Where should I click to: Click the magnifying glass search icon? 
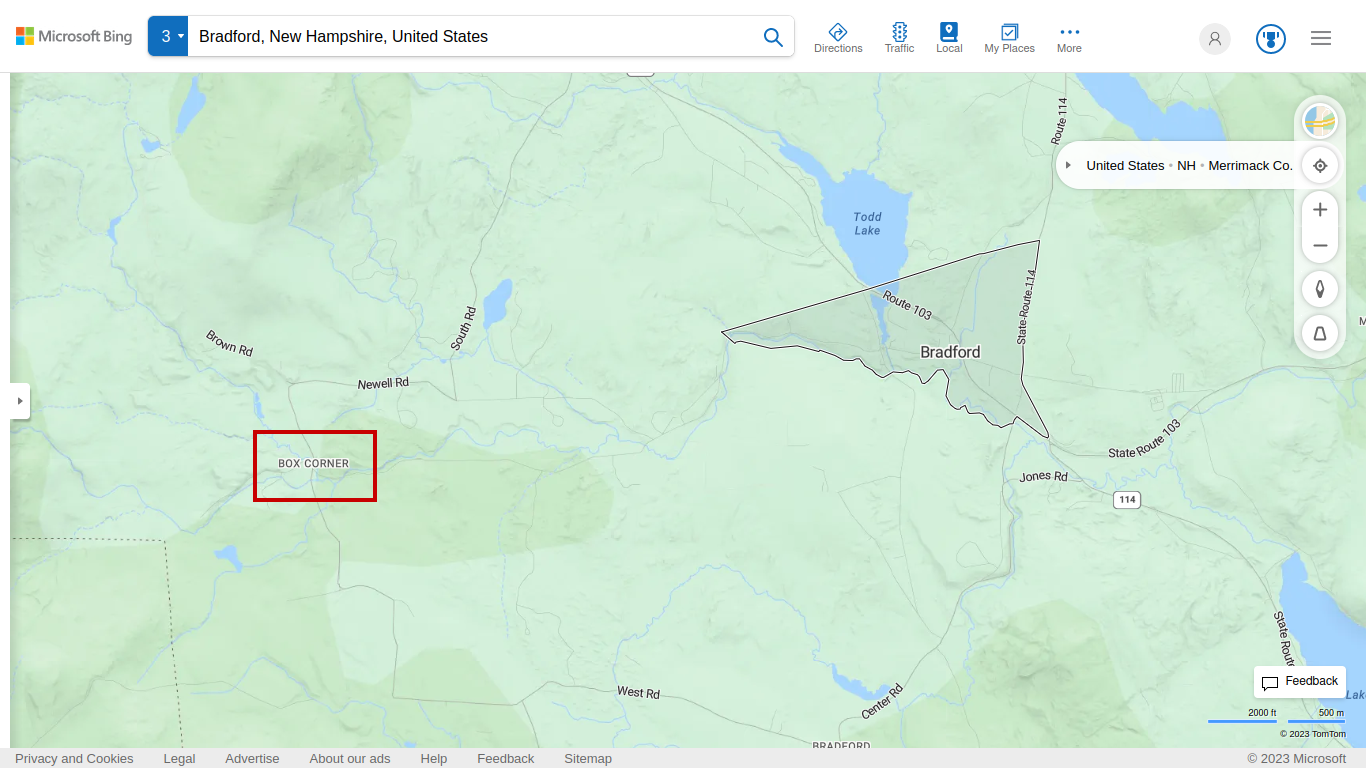pos(773,37)
